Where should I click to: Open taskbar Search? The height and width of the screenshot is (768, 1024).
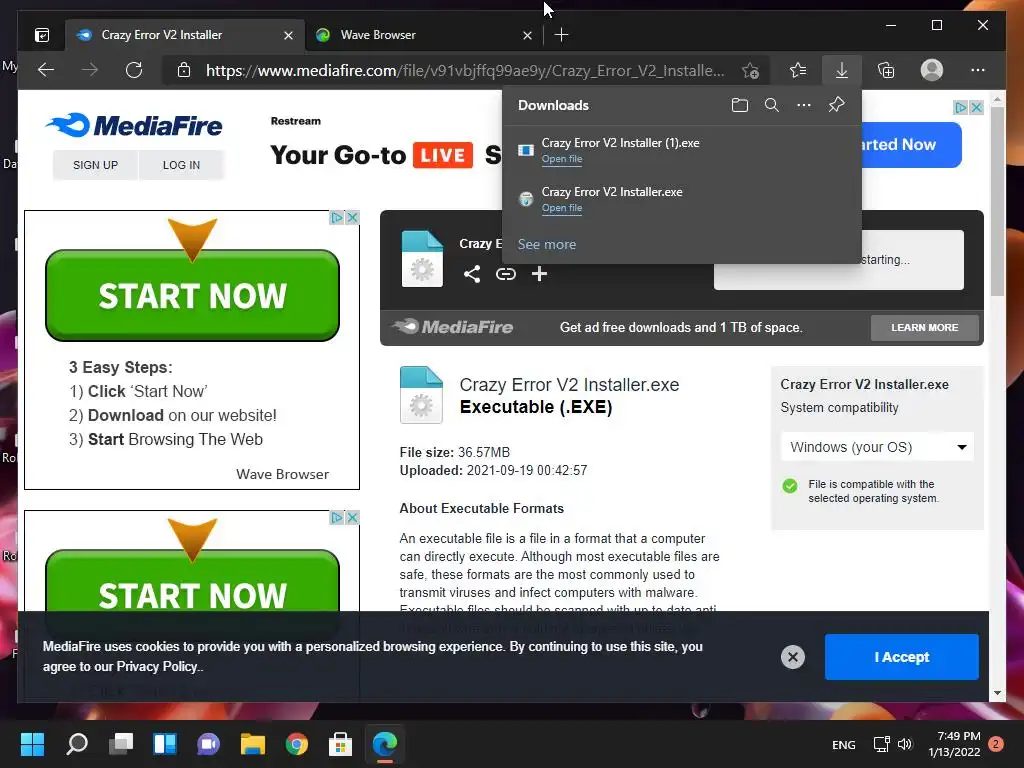[77, 744]
